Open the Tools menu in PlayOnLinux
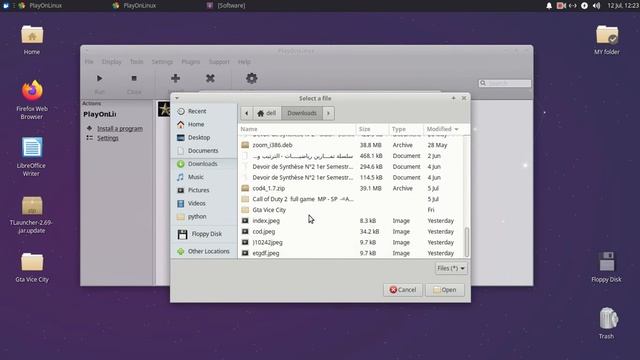Viewport: 640px width, 360px height. 136,62
